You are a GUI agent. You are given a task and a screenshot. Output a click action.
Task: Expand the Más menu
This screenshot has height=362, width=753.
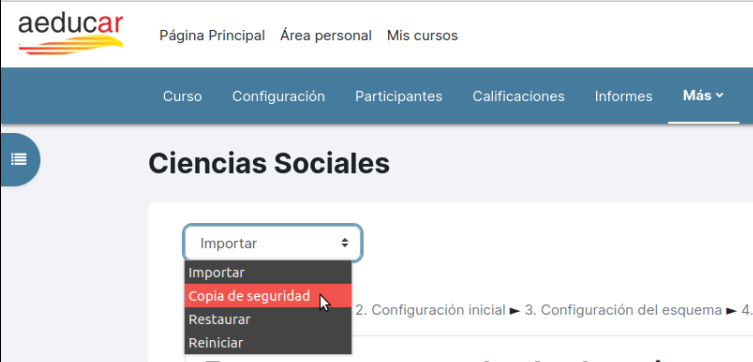pyautogui.click(x=703, y=96)
